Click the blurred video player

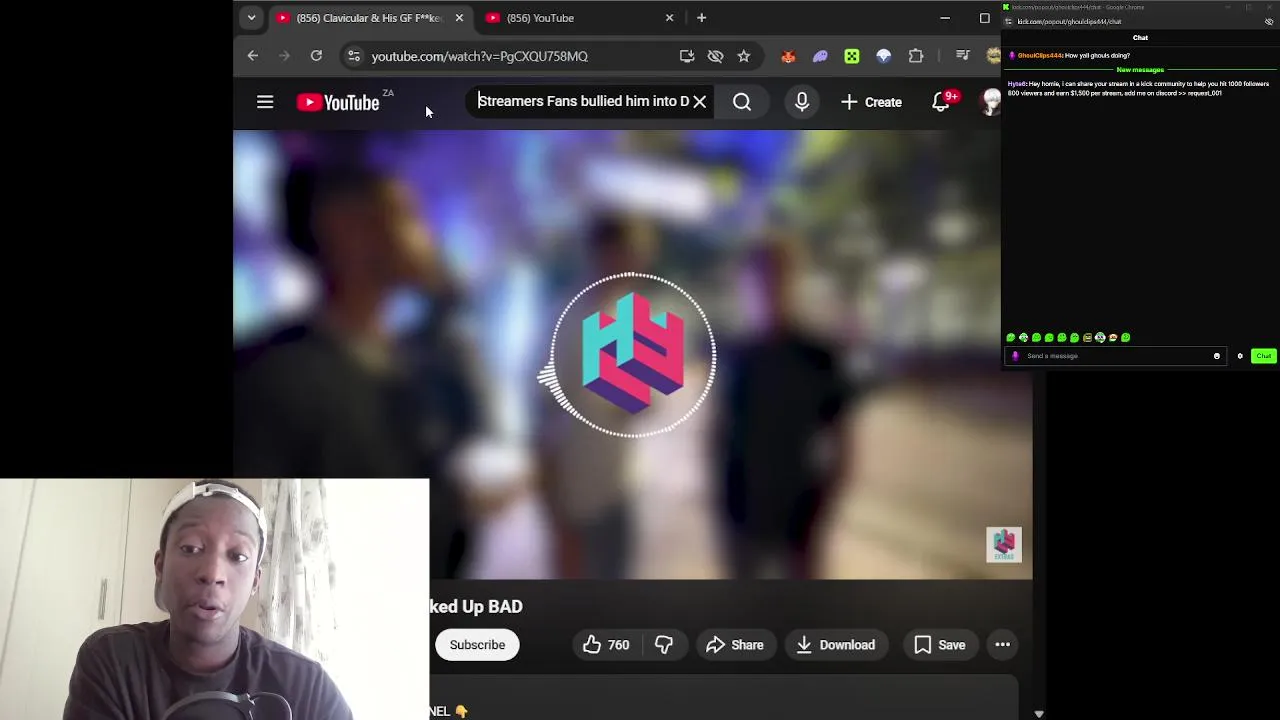click(x=632, y=355)
